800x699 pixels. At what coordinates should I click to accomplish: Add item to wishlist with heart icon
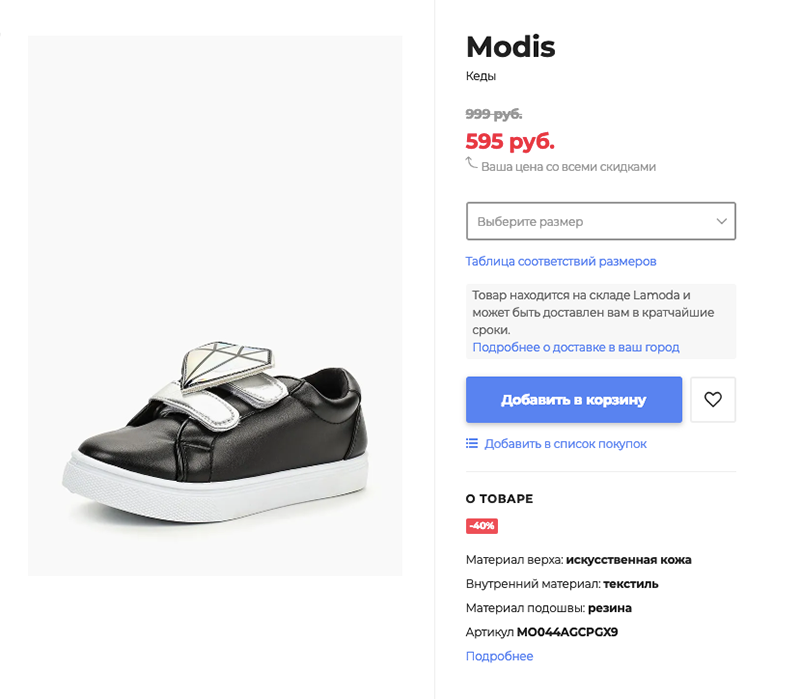pyautogui.click(x=713, y=400)
